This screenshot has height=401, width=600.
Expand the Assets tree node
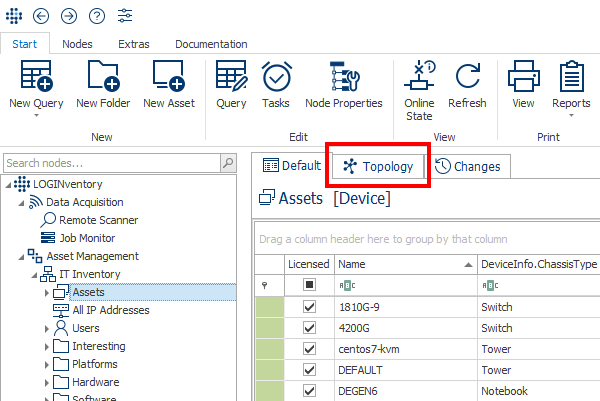(x=47, y=293)
